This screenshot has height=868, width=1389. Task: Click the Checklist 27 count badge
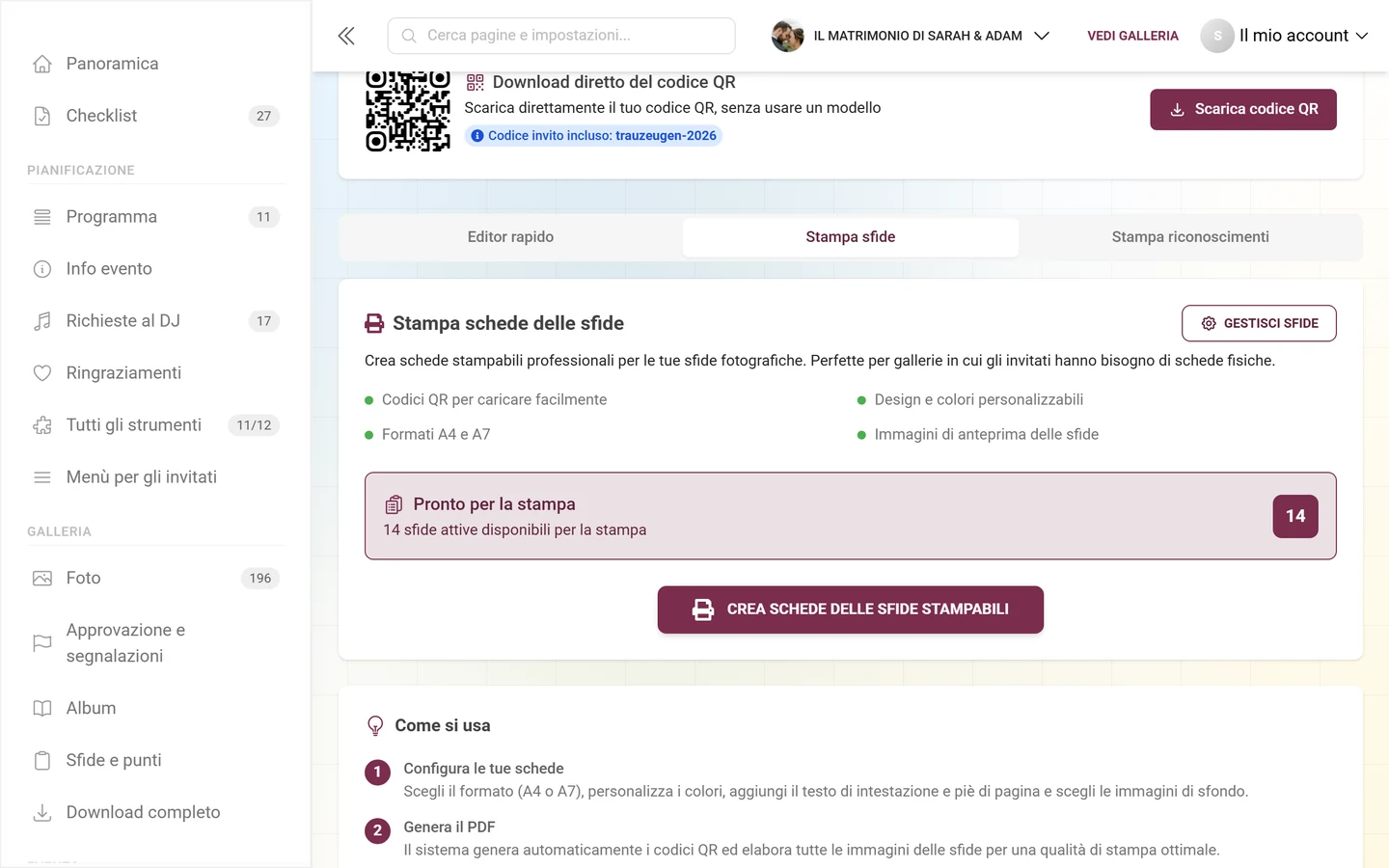[264, 116]
